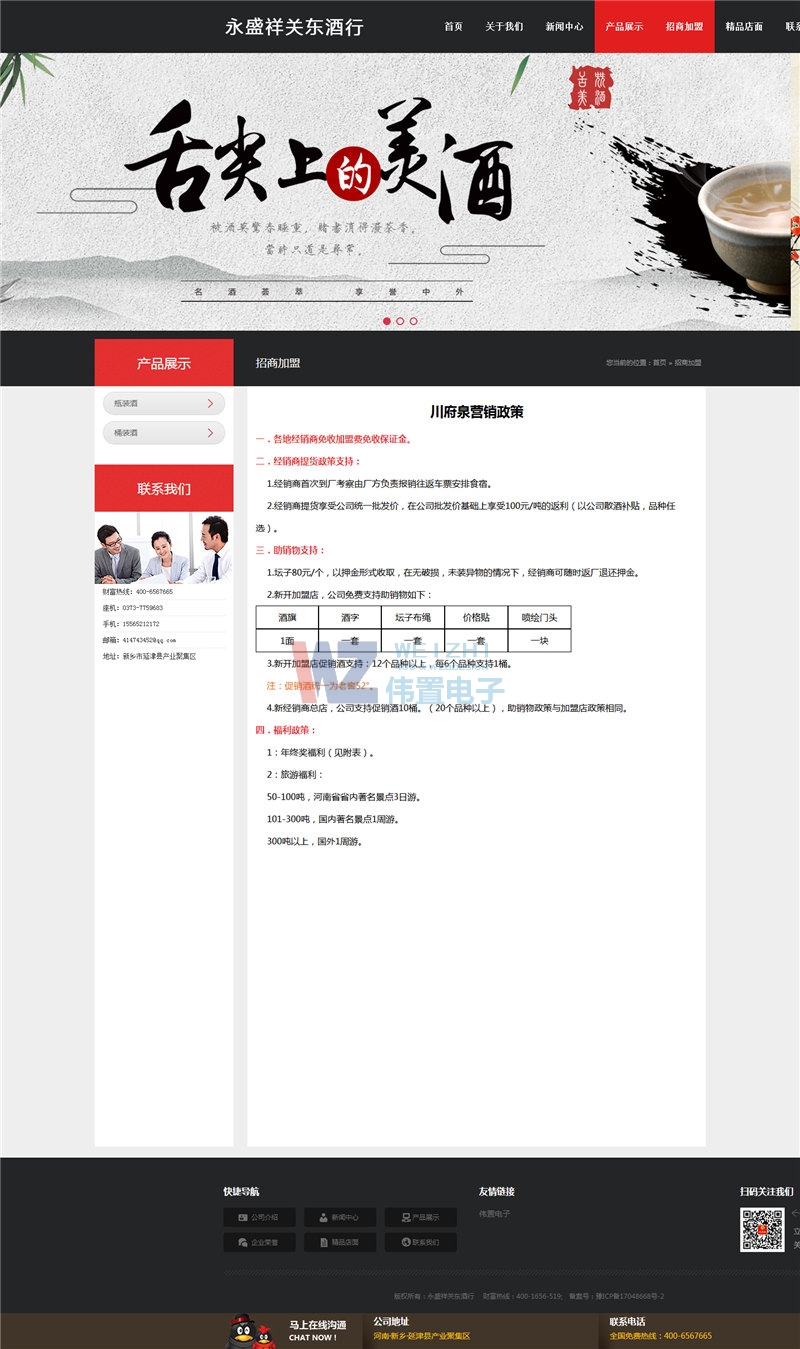Click the document icon beside 精品店面
The height and width of the screenshot is (1349, 800).
(324, 1241)
